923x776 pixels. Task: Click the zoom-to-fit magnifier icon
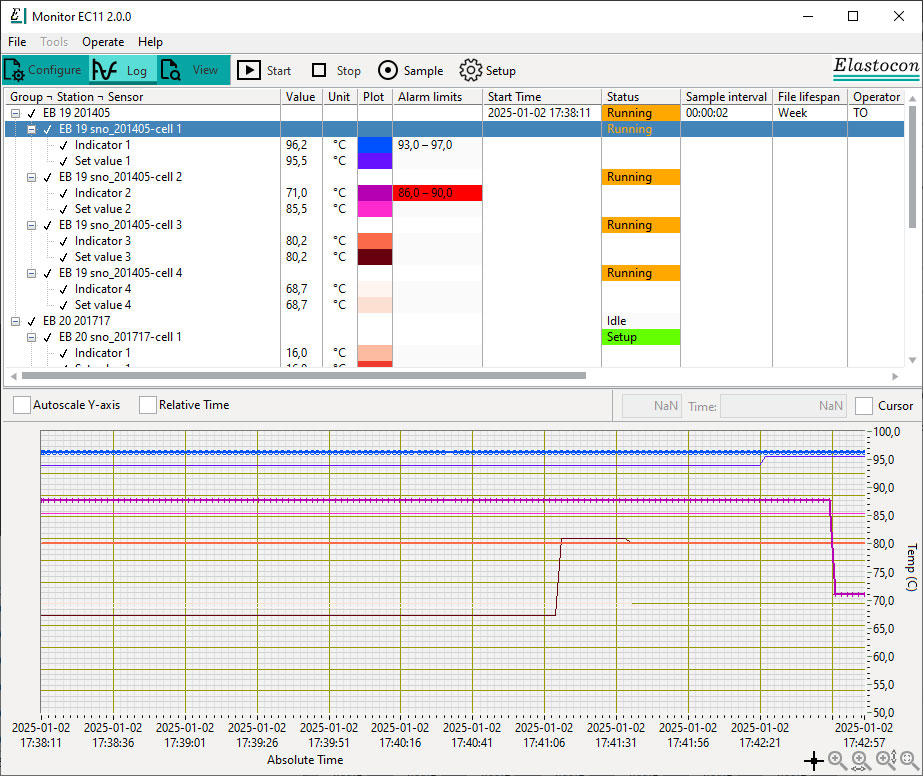tap(909, 760)
